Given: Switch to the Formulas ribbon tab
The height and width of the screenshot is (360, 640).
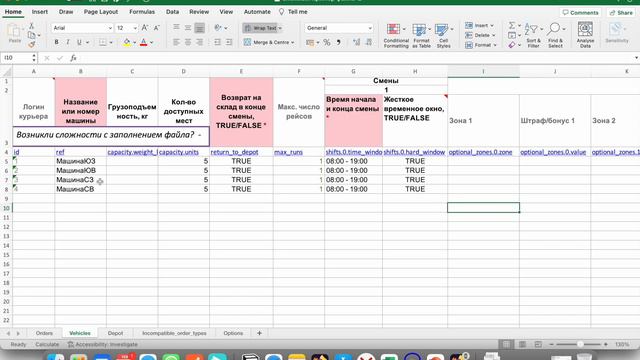Looking at the screenshot, I should pos(142,12).
